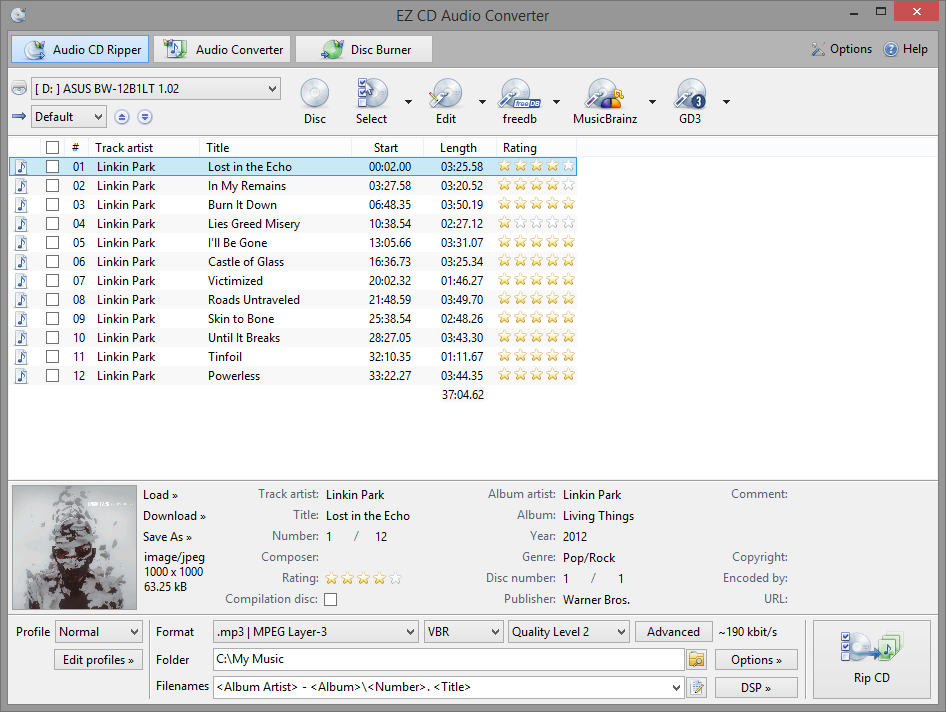The height and width of the screenshot is (712, 946).
Task: Open the DSP » settings button
Action: (756, 687)
